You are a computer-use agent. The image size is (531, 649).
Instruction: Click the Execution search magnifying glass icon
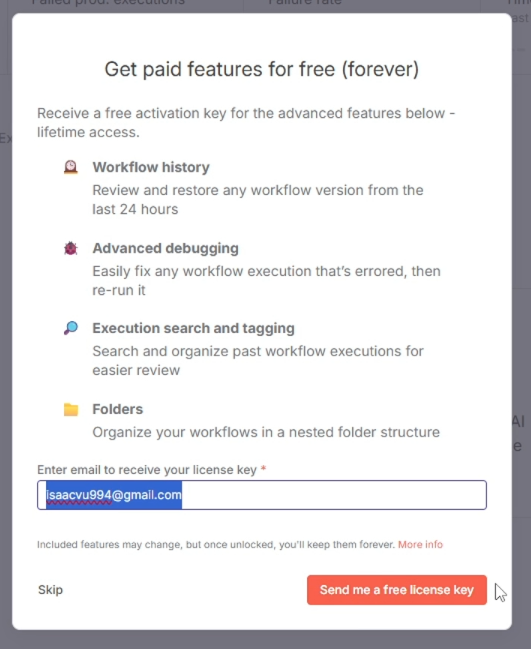[71, 328]
